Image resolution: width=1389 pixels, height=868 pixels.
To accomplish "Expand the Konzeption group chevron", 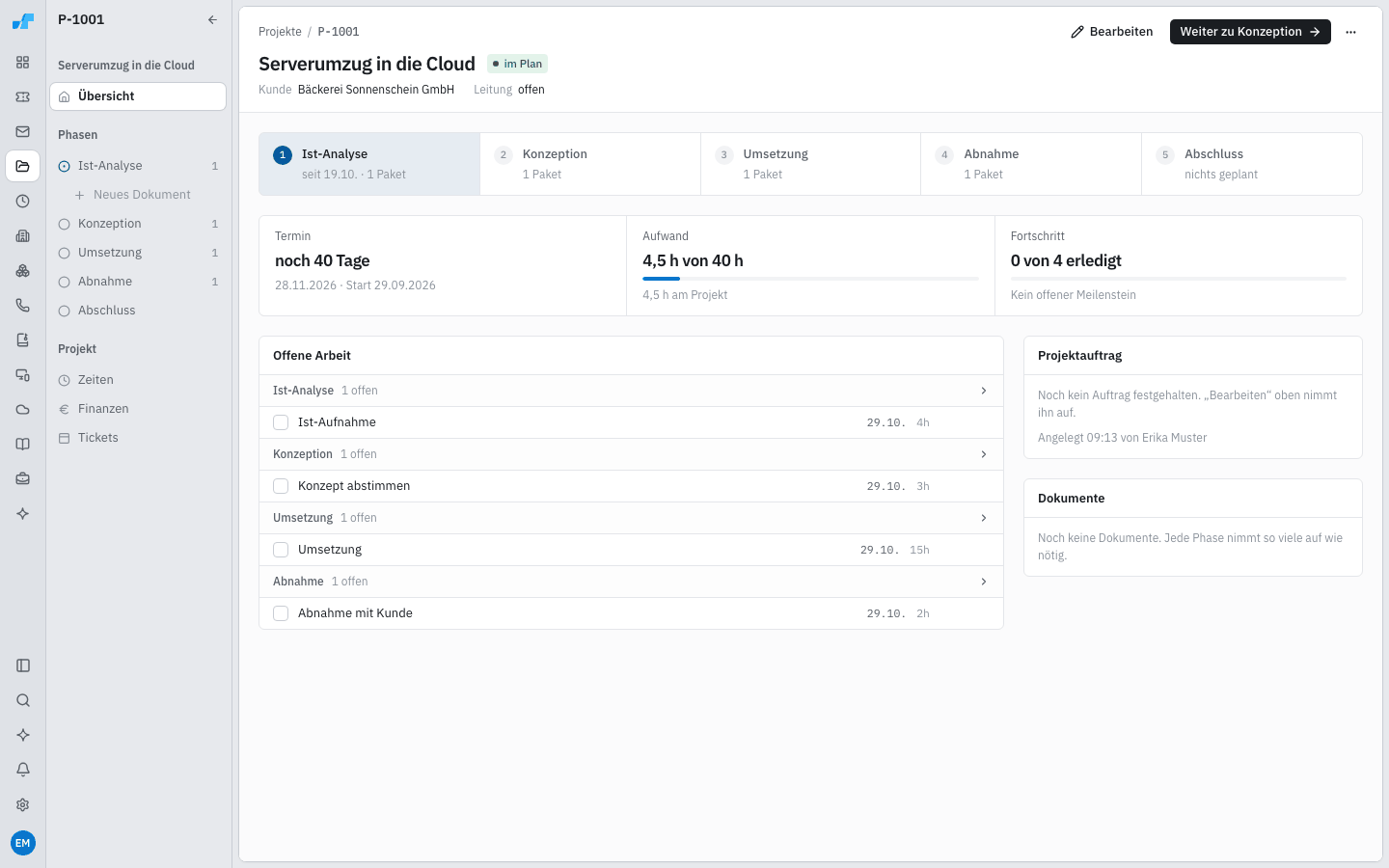I will click(x=984, y=454).
